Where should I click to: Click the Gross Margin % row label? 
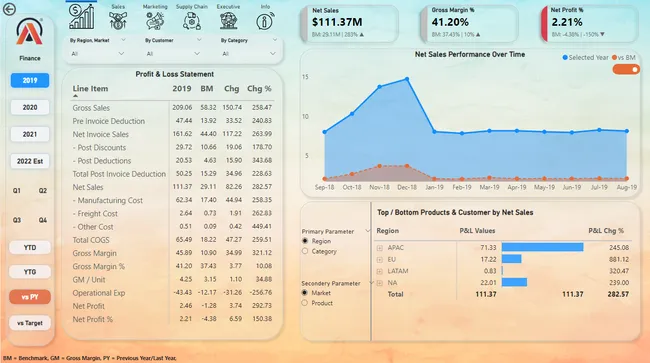click(99, 266)
